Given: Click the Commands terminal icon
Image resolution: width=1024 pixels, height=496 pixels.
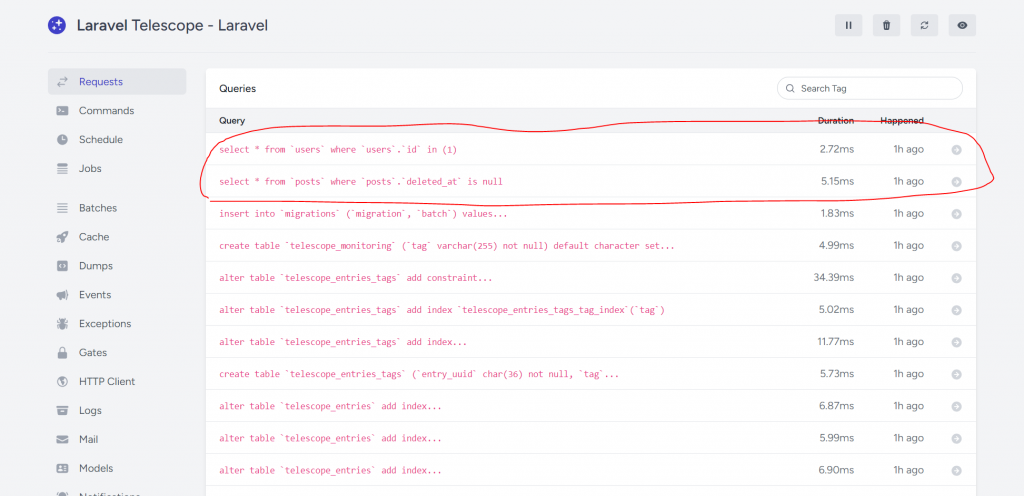Looking at the screenshot, I should coord(63,110).
